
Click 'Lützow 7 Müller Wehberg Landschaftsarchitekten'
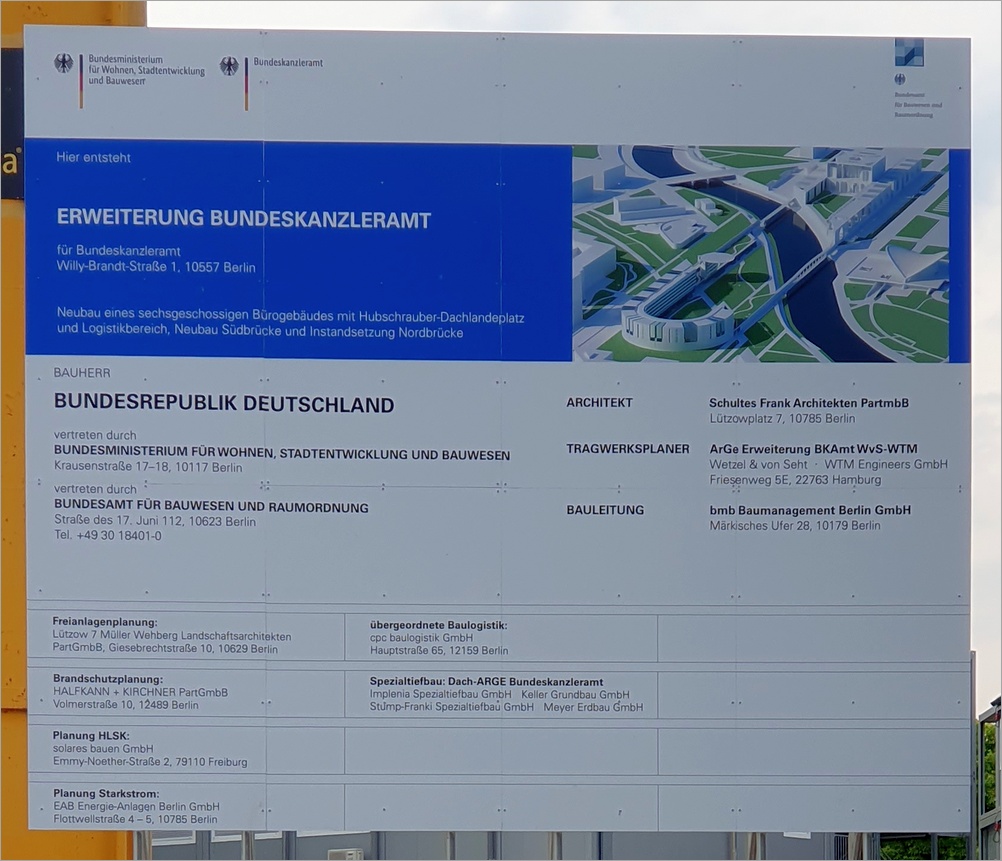(172, 636)
